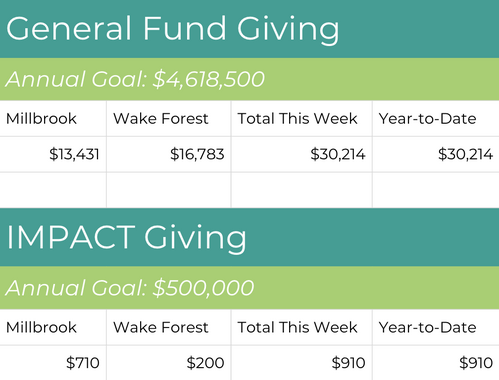
Task: Select the Annual Goal $4,618,500 banner
Action: pos(249,79)
